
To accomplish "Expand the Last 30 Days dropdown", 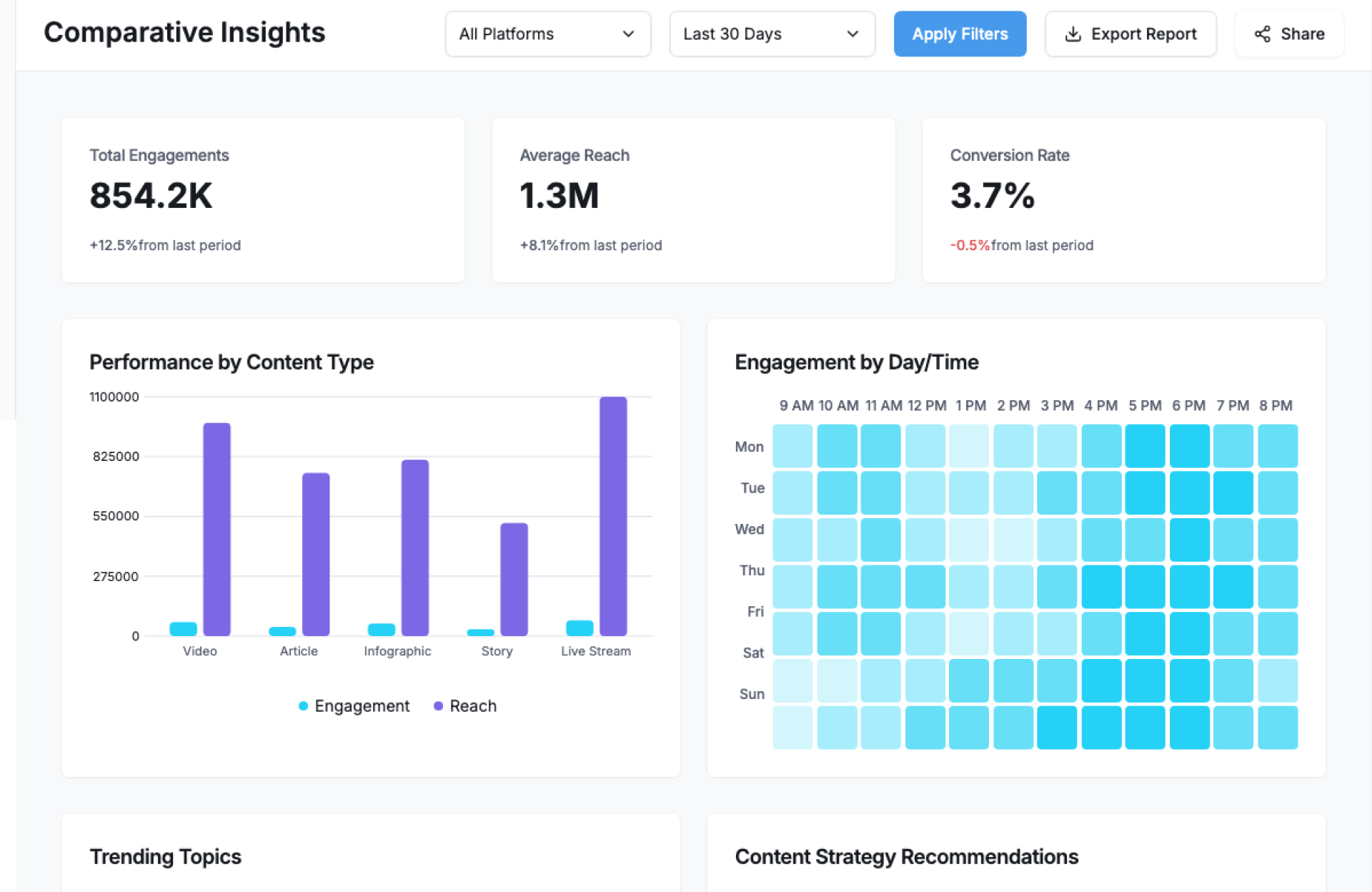I will click(772, 34).
